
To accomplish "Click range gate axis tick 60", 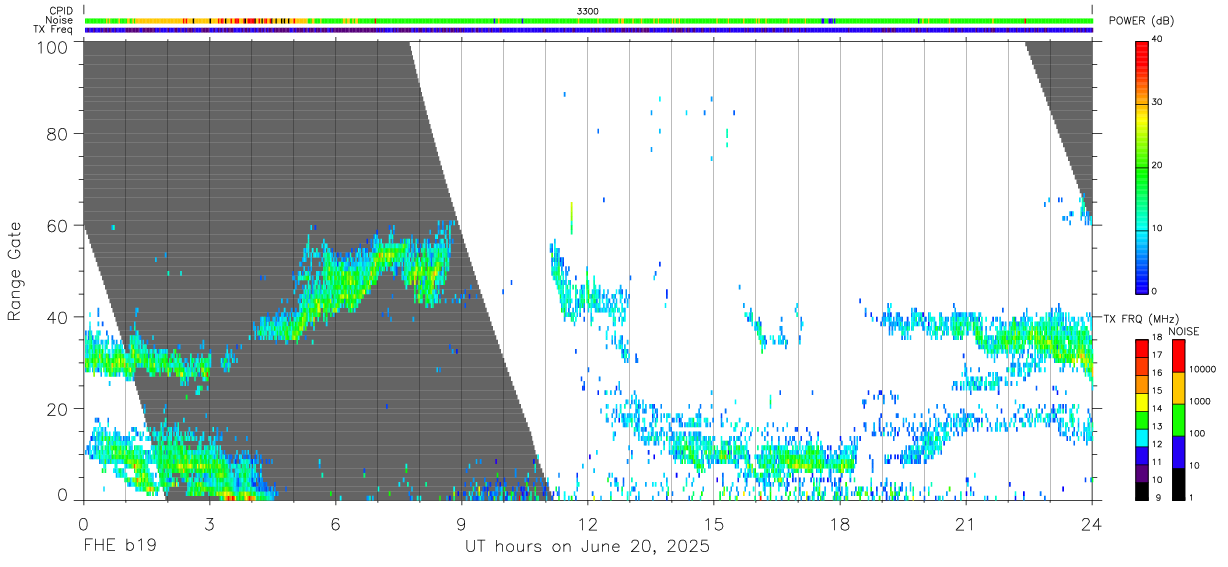I will 57,226.
